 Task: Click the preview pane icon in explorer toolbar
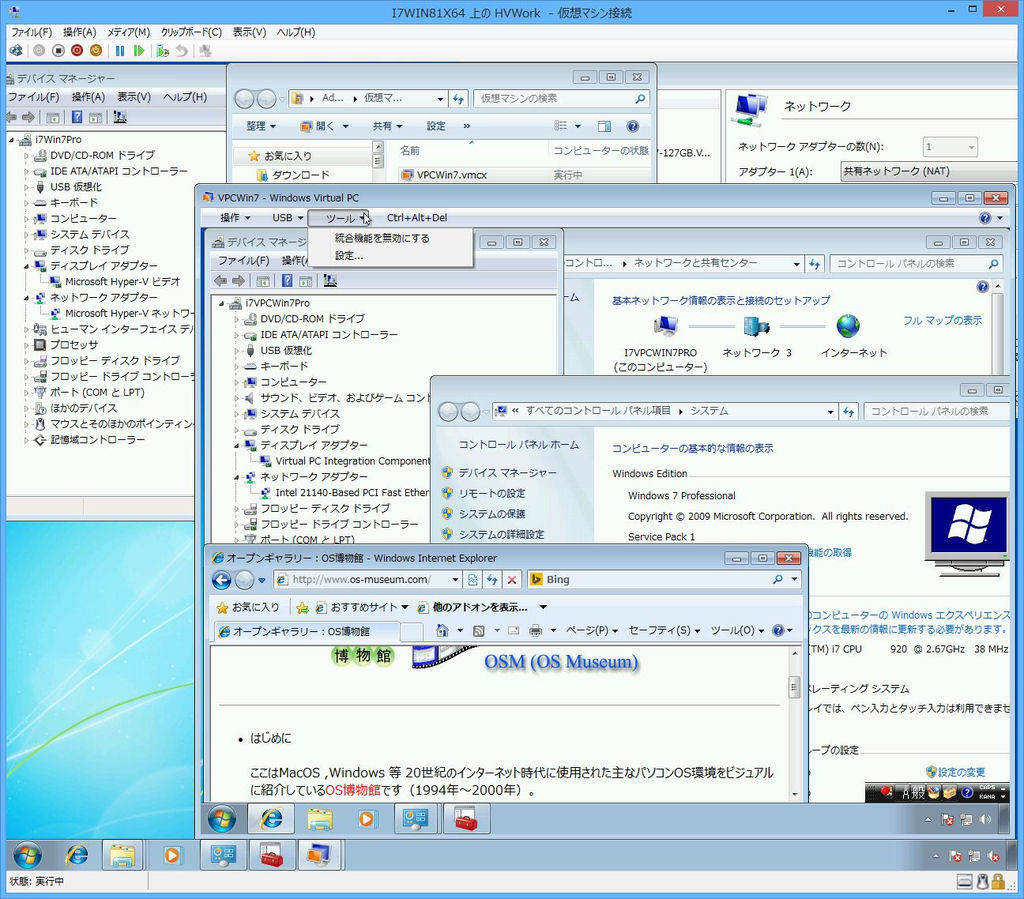tap(604, 126)
